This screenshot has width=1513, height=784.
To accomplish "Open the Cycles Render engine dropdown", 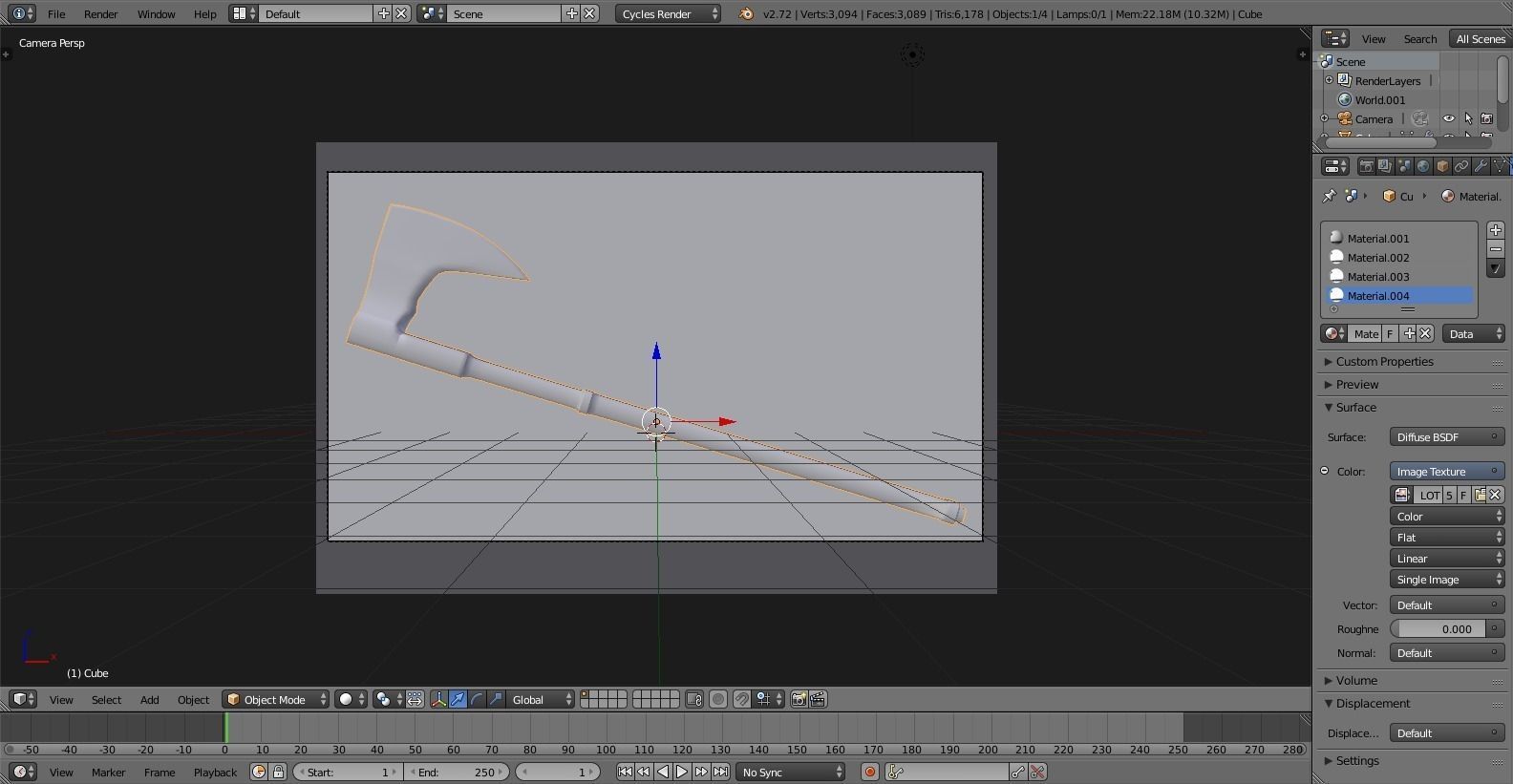I will (x=668, y=14).
